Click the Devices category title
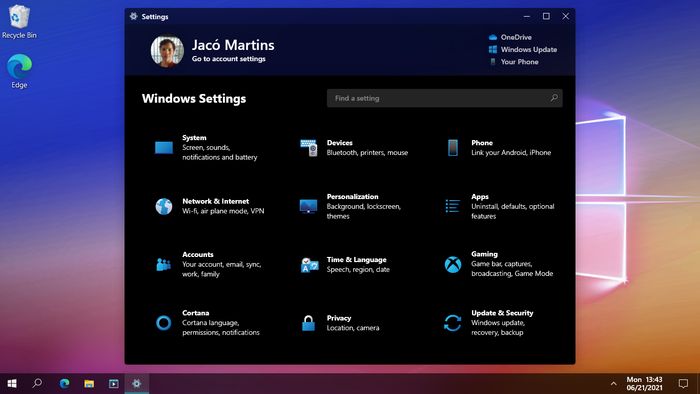700x394 pixels. tap(340, 143)
